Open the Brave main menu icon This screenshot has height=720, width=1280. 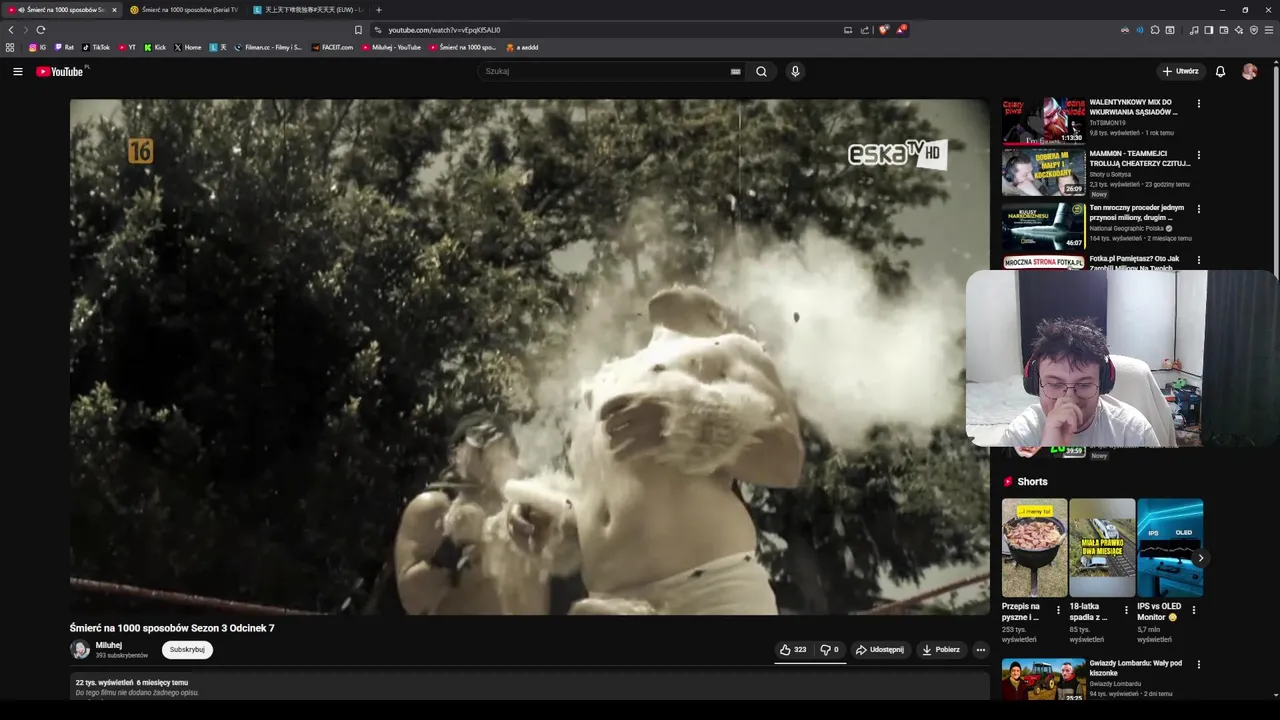[1269, 30]
